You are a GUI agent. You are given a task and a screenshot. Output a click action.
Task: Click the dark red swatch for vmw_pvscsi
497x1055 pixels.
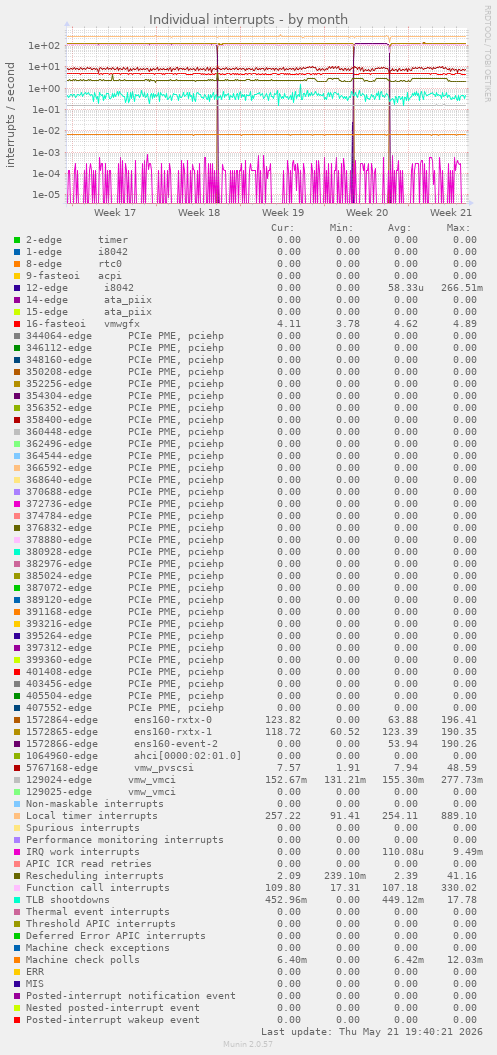pyautogui.click(x=17, y=768)
